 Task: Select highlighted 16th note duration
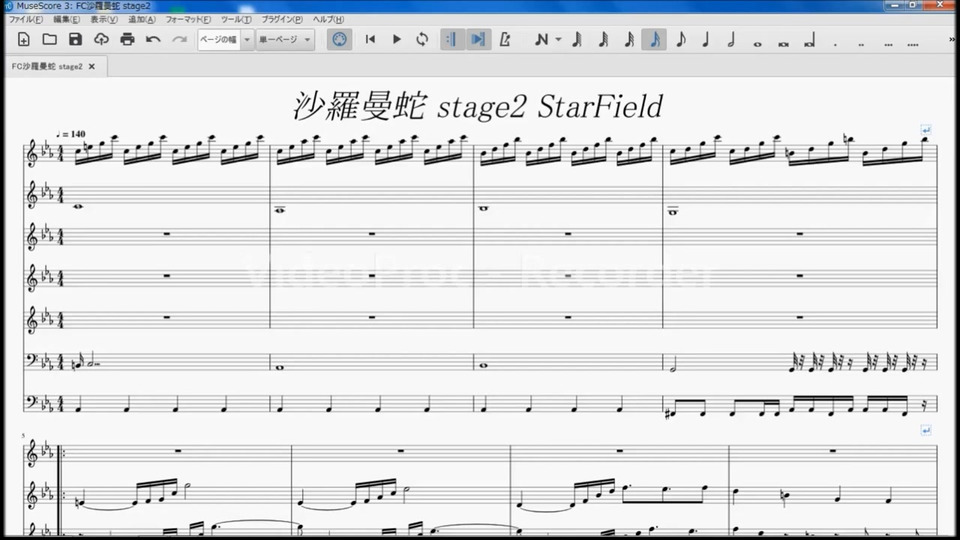[x=654, y=40]
